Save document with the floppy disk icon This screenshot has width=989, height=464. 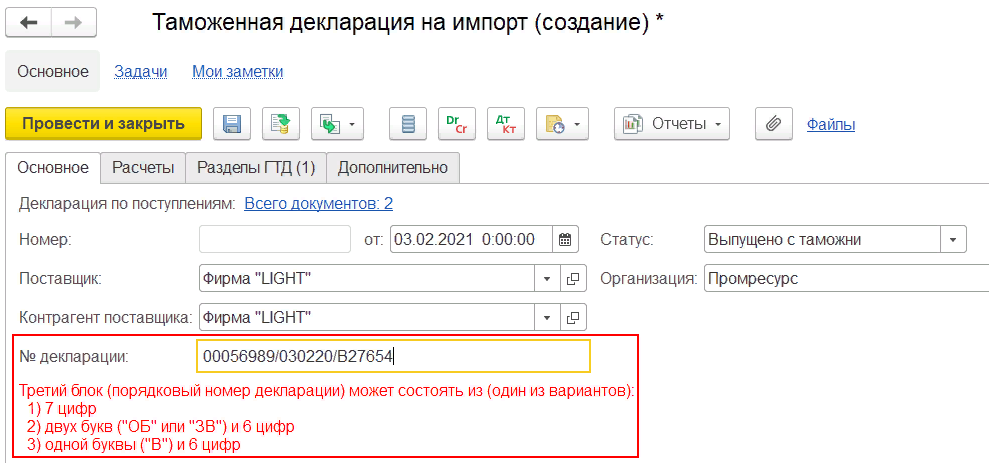point(231,124)
